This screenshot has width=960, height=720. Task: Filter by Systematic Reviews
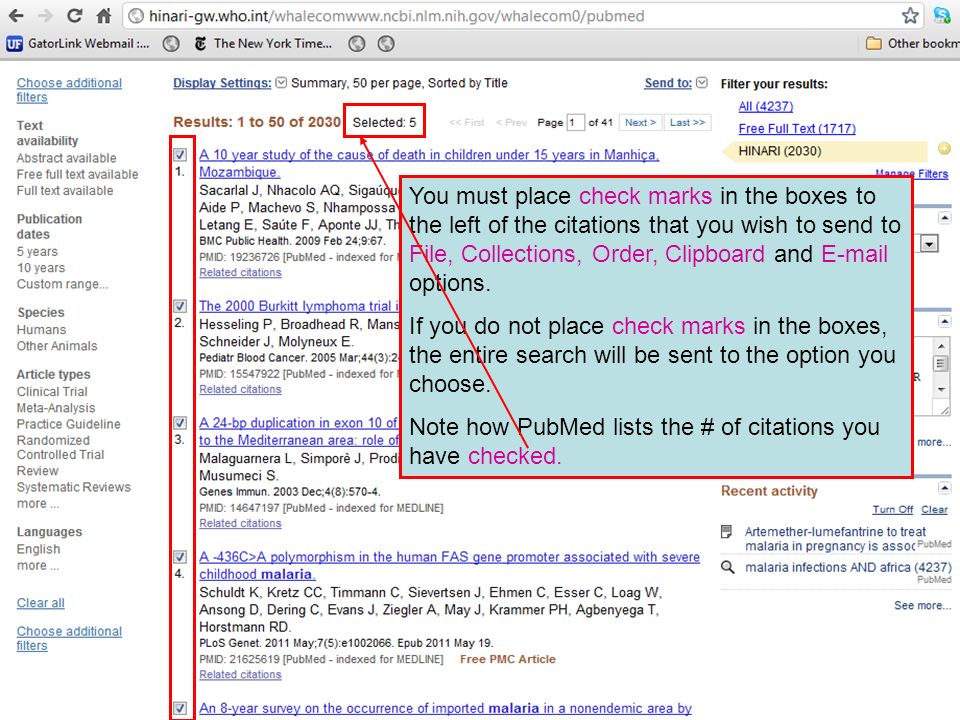tap(73, 487)
